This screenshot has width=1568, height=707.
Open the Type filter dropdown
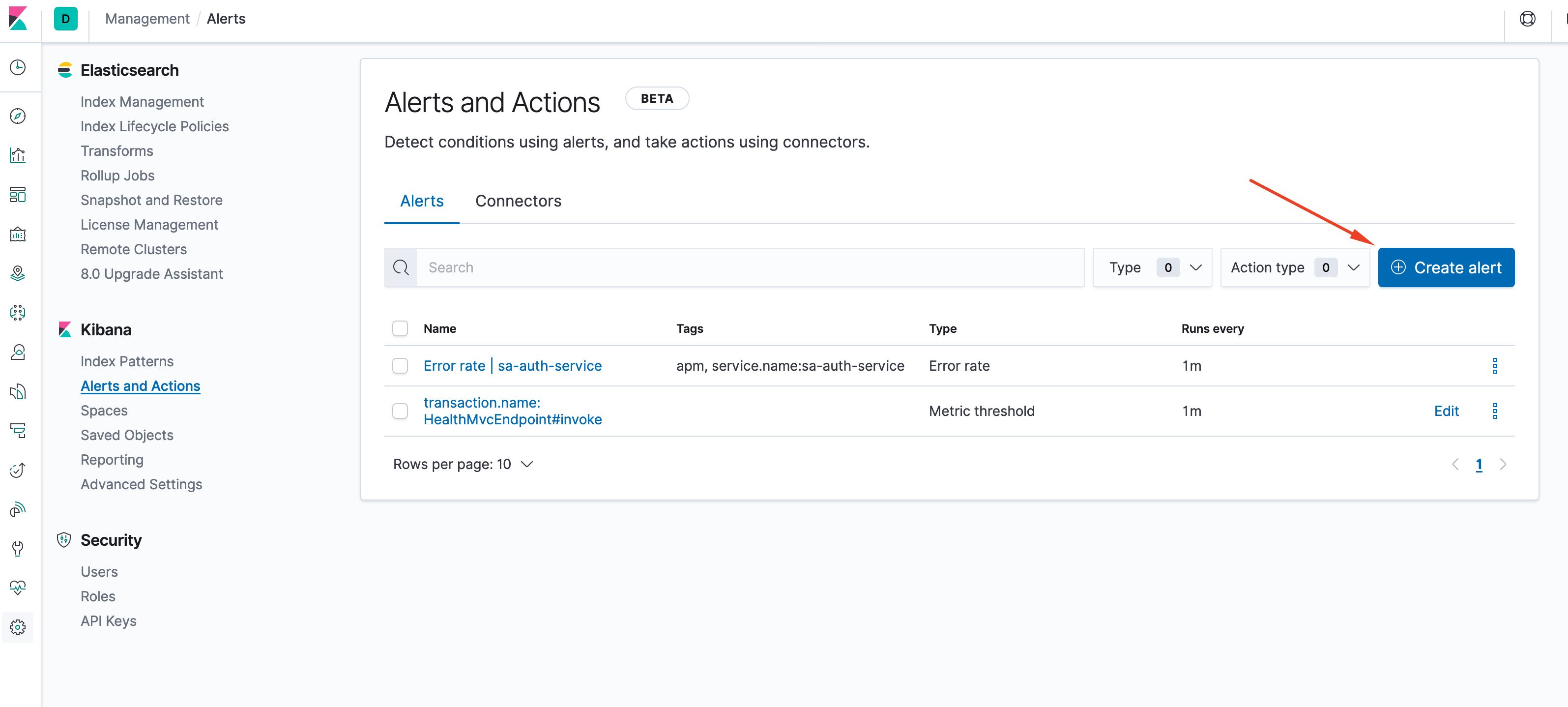pos(1152,267)
